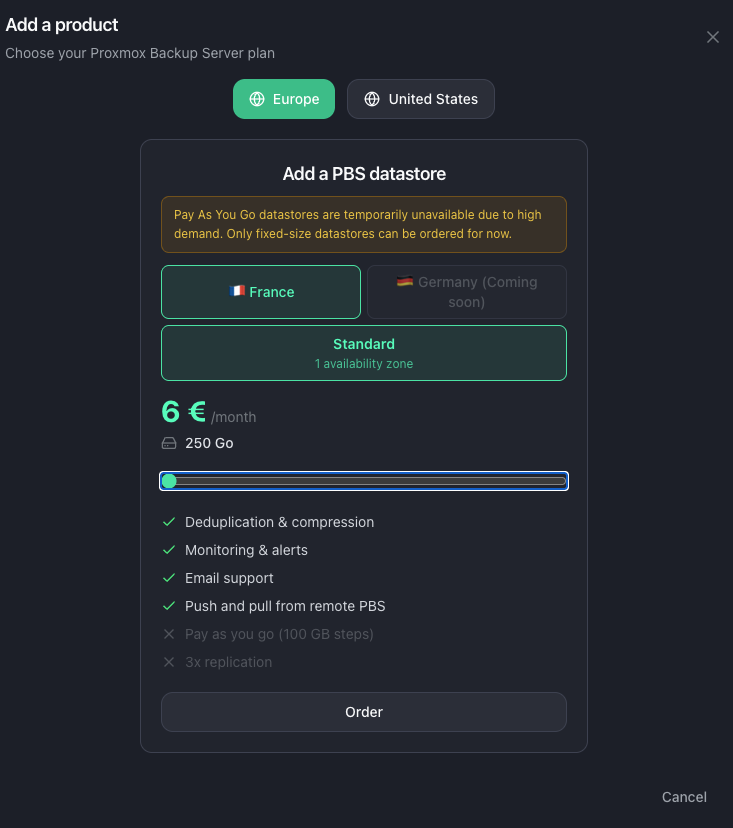Click the X icon beside Pay as you go

(169, 634)
